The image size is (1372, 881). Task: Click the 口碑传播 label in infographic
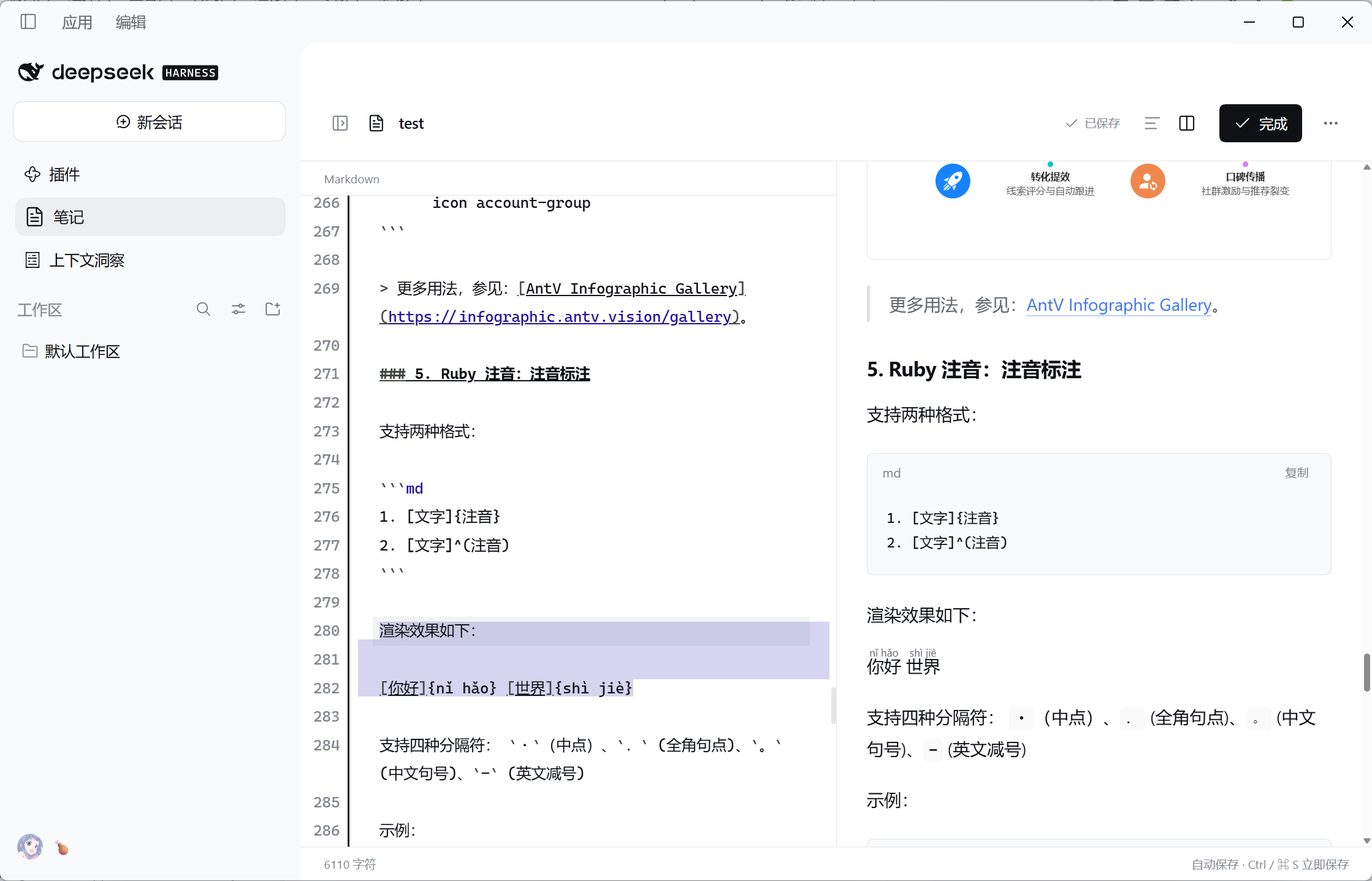pos(1245,177)
